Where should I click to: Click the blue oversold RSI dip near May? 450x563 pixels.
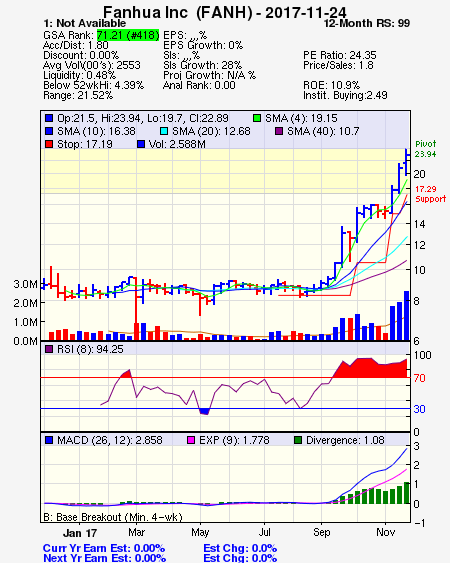click(x=204, y=411)
